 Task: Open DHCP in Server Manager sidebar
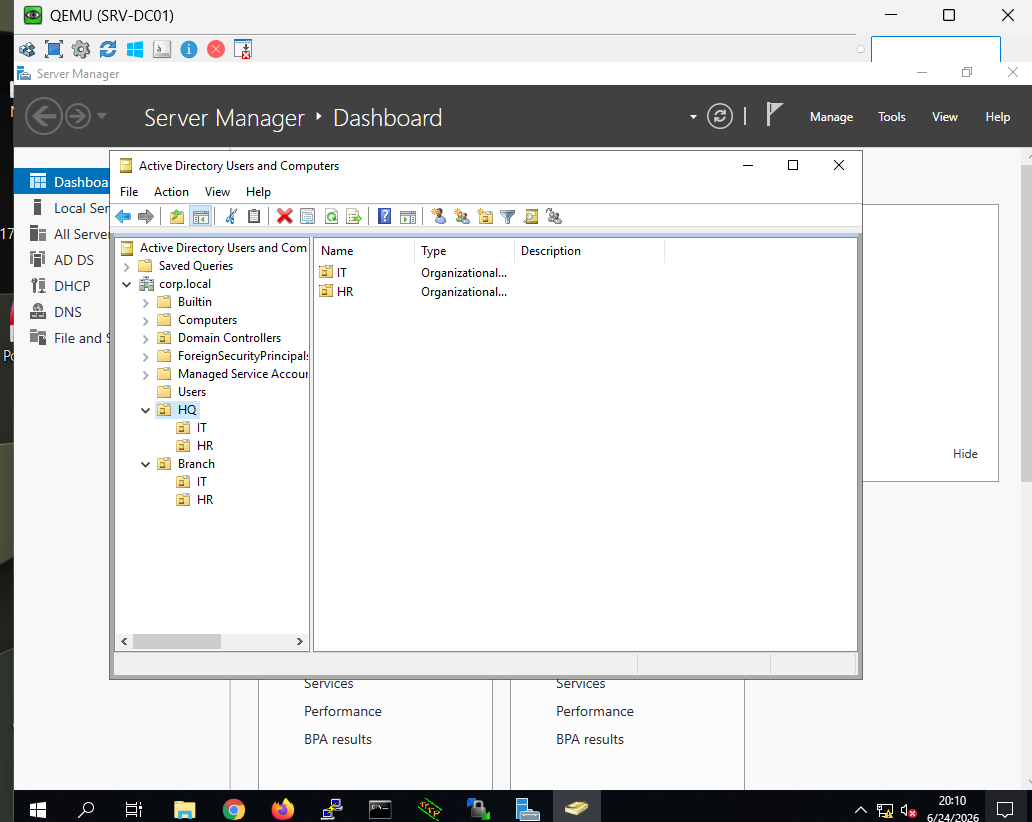72,286
